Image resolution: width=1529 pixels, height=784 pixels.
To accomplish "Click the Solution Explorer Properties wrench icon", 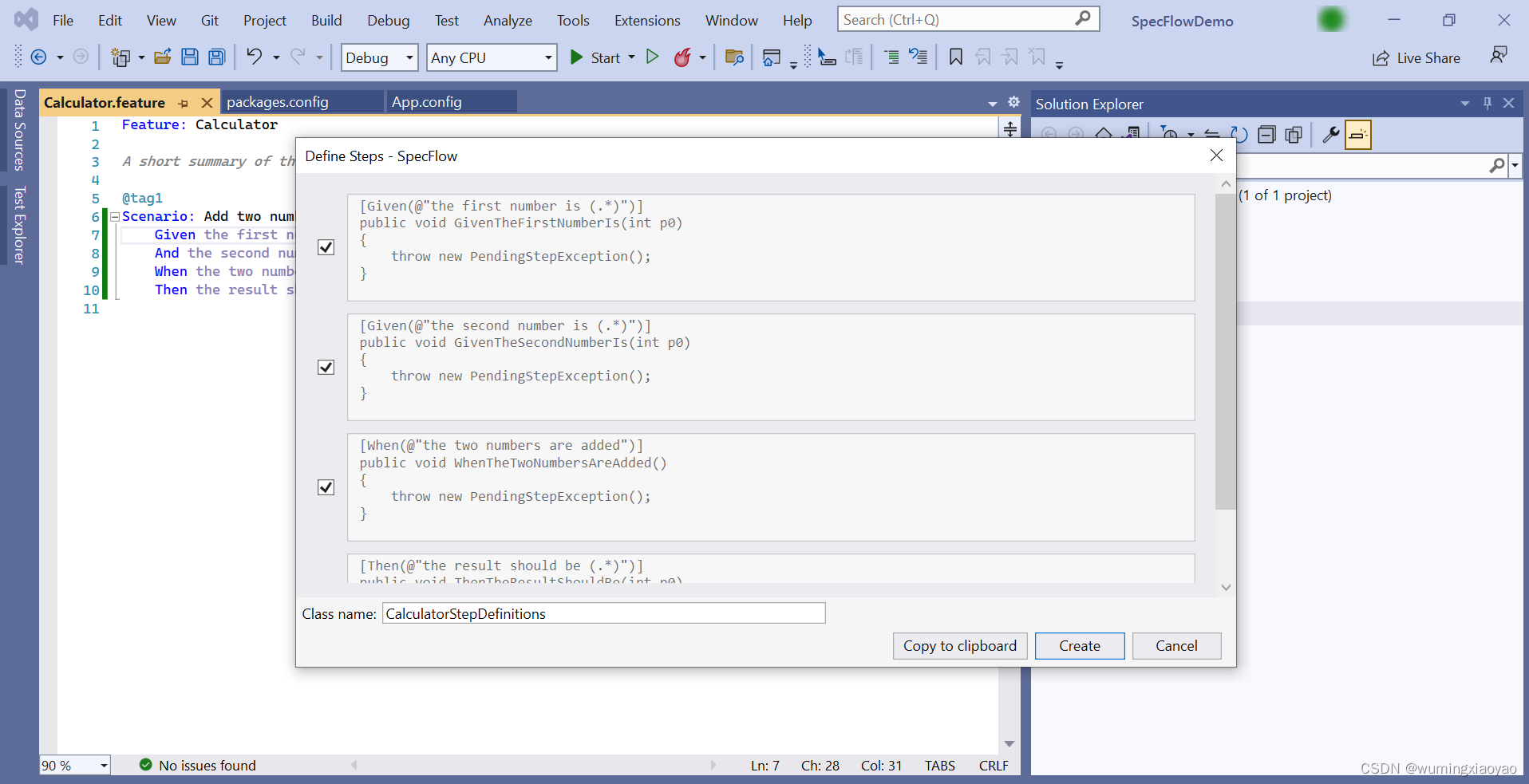I will coord(1330,135).
